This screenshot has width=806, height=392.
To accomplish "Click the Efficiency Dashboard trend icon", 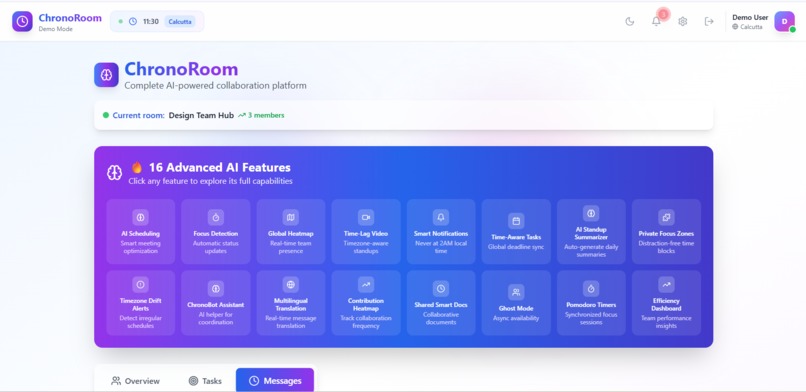I will click(x=666, y=284).
